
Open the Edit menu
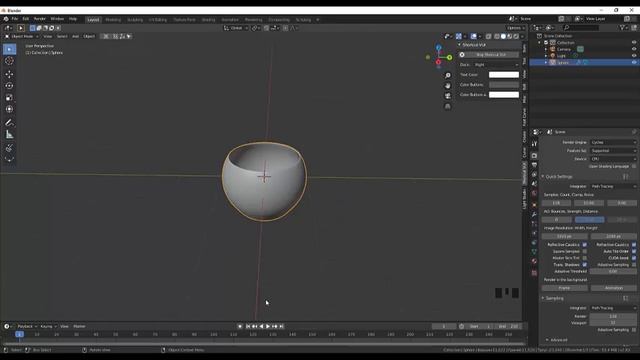point(26,19)
